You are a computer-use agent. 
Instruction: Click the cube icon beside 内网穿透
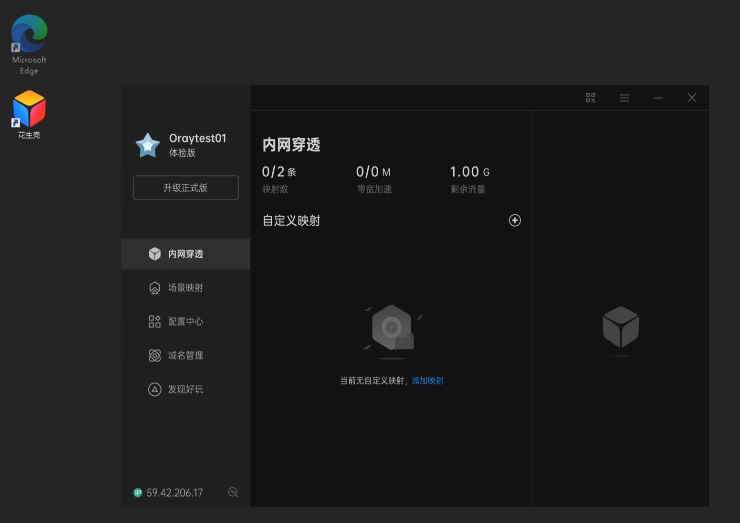tap(154, 254)
